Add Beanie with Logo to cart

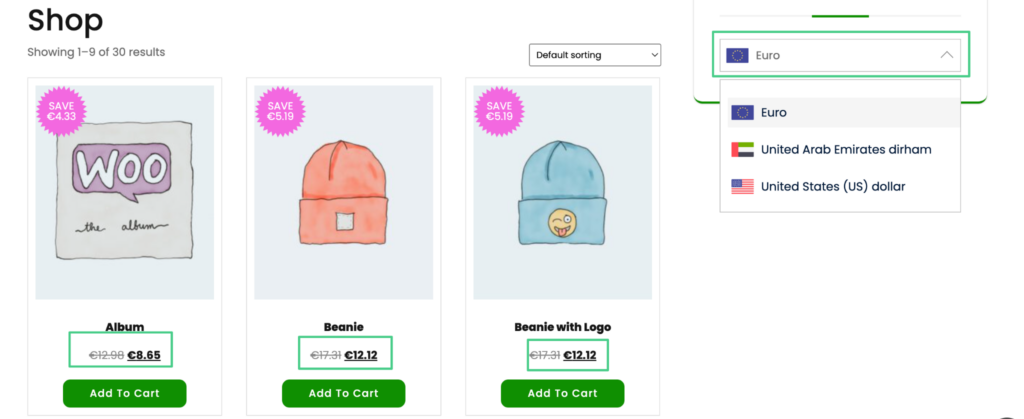click(562, 393)
